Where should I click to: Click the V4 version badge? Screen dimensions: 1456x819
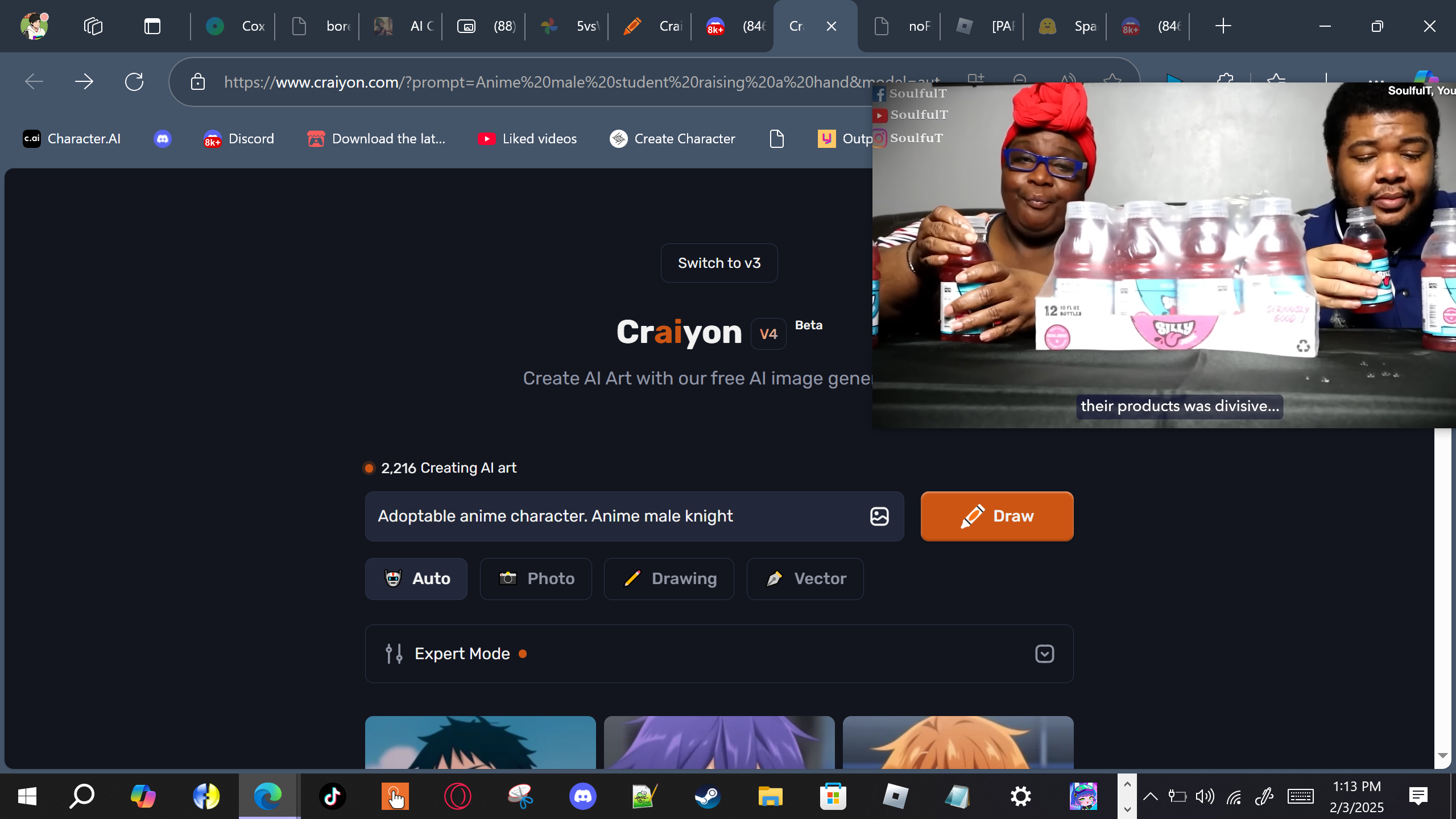pos(768,334)
